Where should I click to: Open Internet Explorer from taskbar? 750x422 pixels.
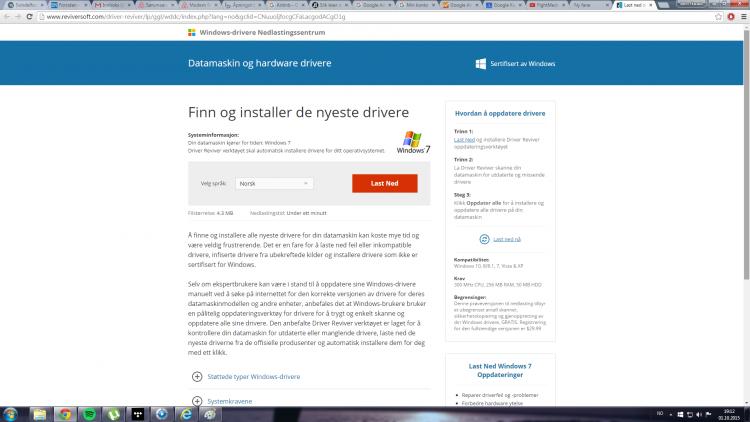pyautogui.click(x=186, y=414)
